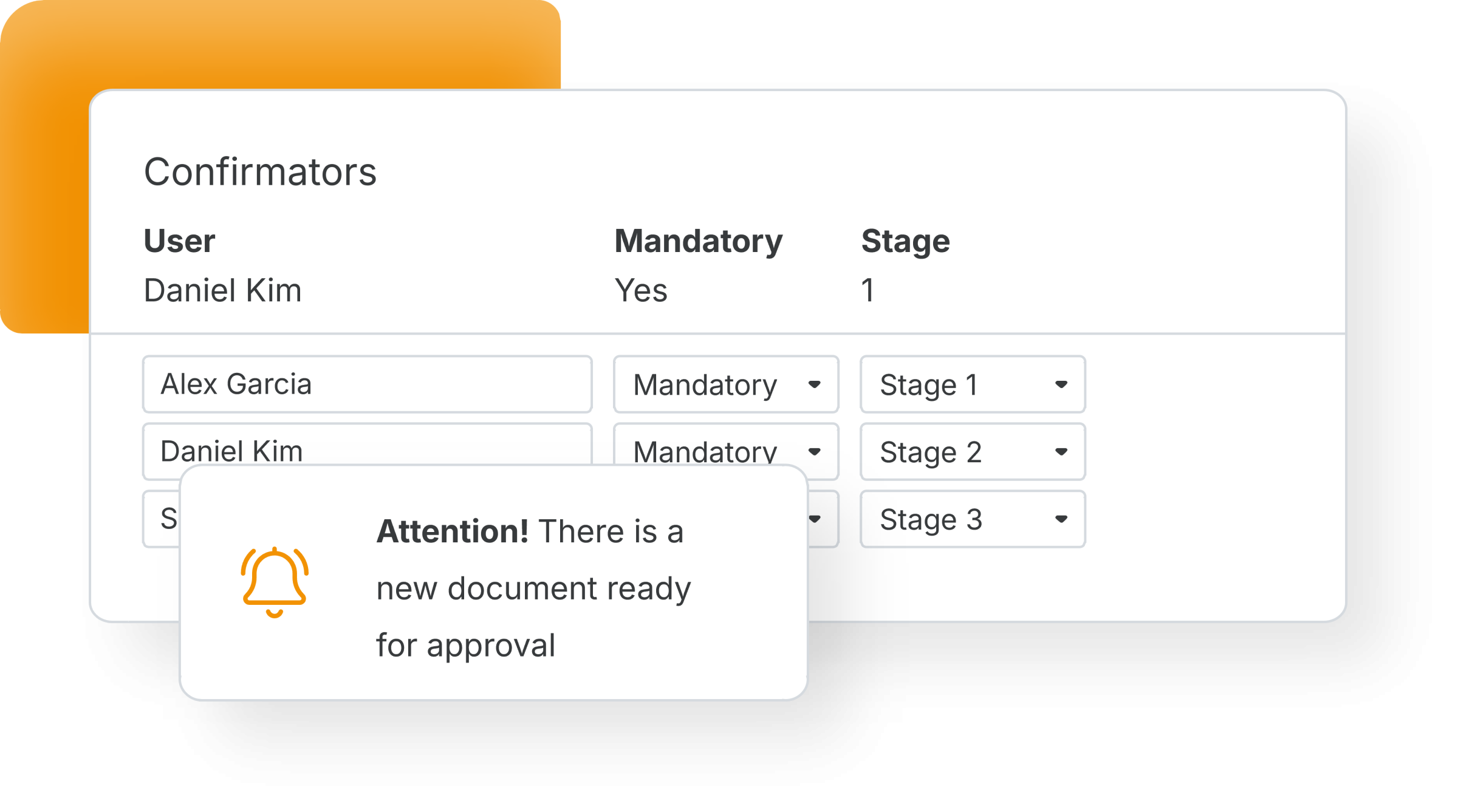The height and width of the screenshot is (812, 1458).
Task: Open the Stage 2 dropdown
Action: [973, 452]
